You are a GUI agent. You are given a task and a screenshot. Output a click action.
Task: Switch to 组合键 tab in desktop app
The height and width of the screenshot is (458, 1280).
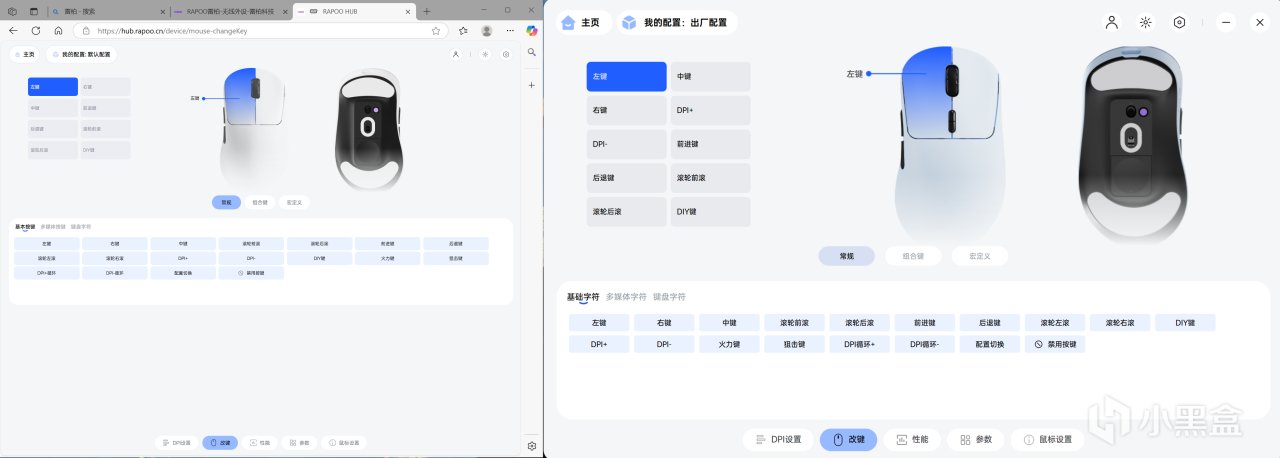912,256
